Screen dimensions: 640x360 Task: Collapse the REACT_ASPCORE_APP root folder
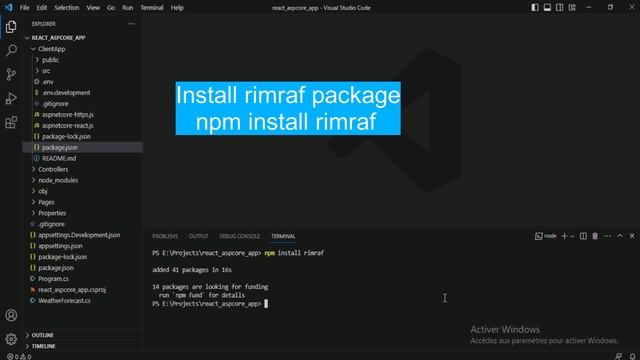tap(82, 38)
